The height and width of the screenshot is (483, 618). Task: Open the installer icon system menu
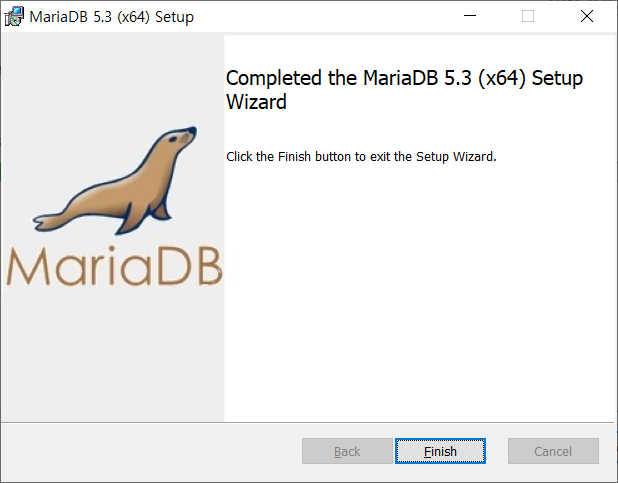pyautogui.click(x=14, y=17)
